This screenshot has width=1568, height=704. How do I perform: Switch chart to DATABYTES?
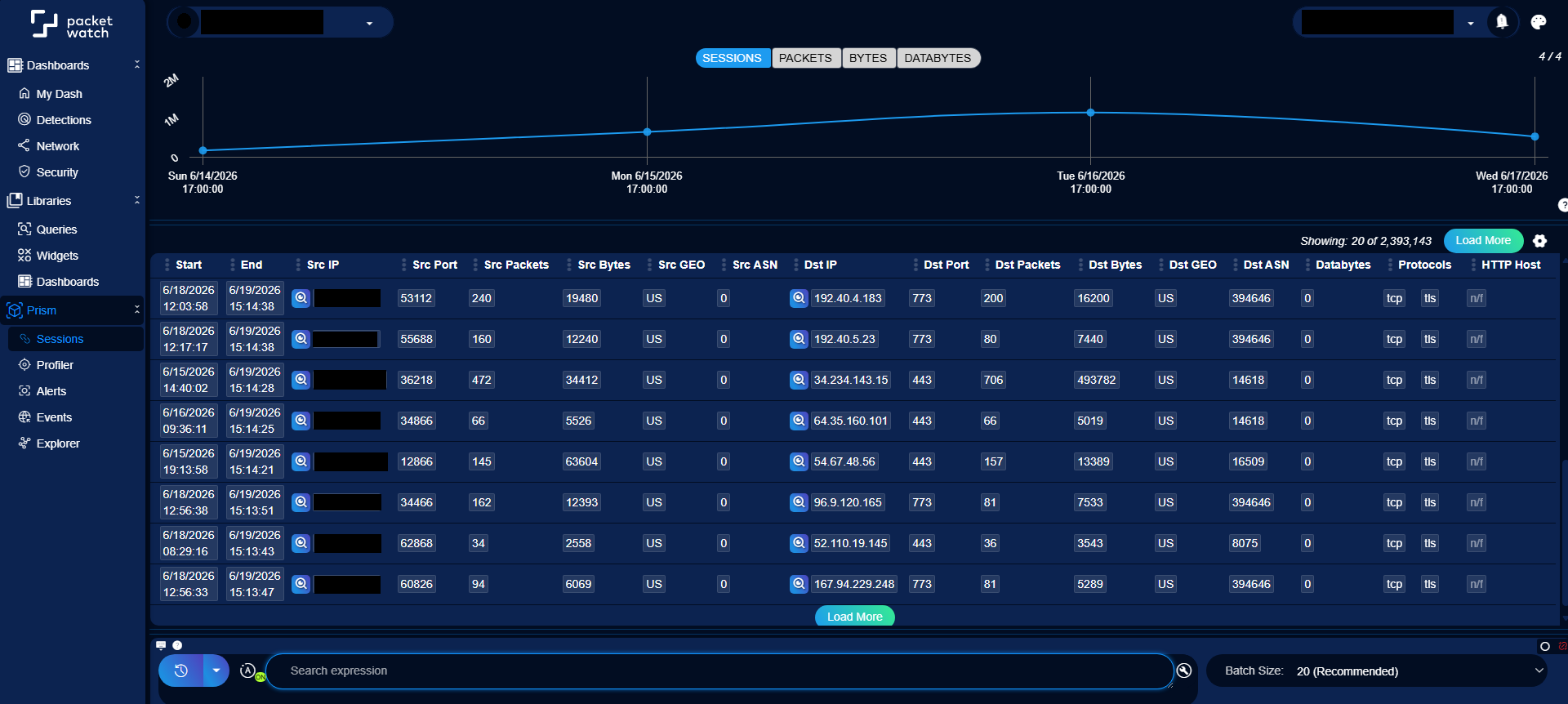[938, 58]
